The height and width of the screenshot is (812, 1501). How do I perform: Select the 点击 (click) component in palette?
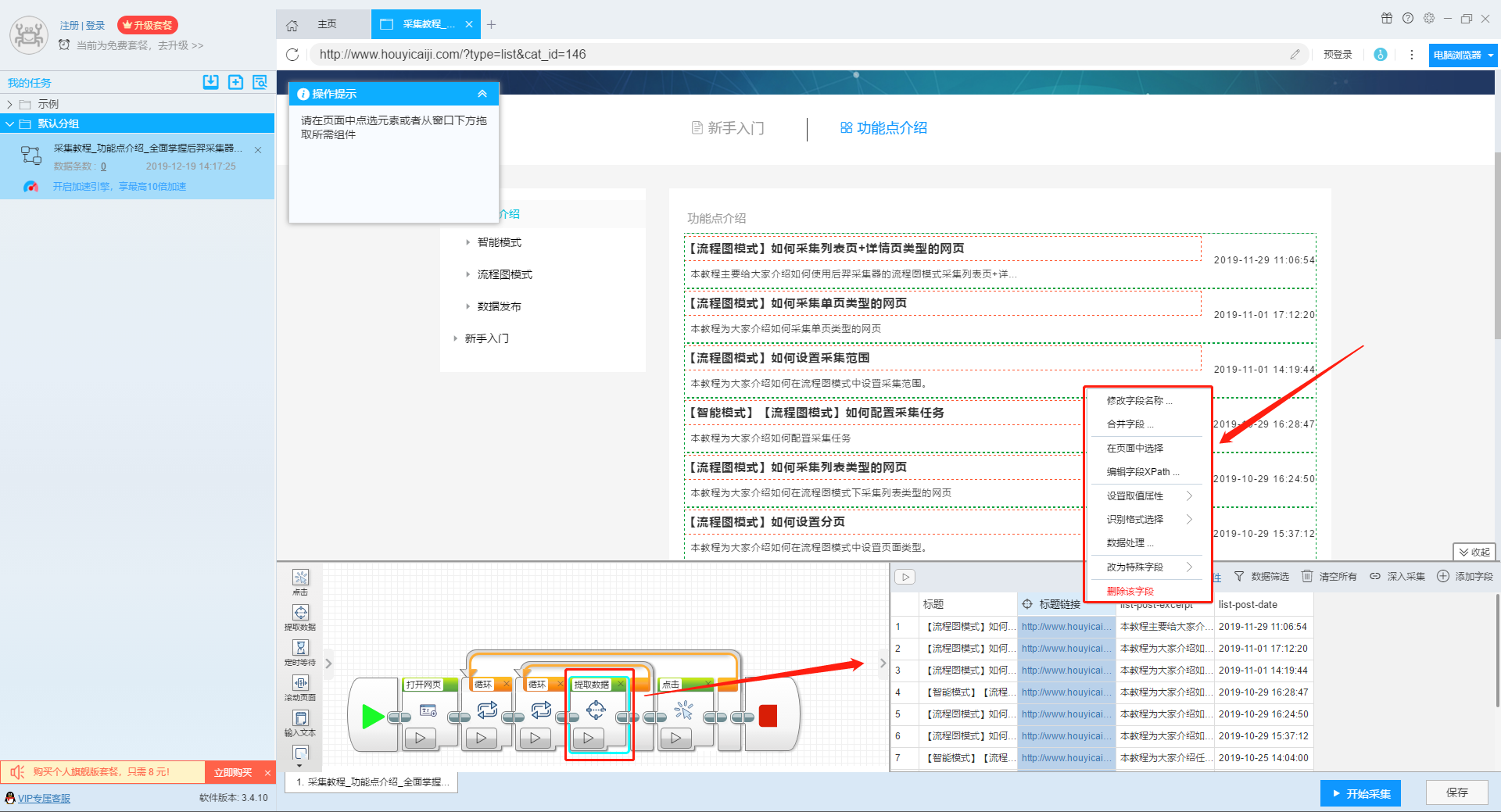[x=300, y=582]
